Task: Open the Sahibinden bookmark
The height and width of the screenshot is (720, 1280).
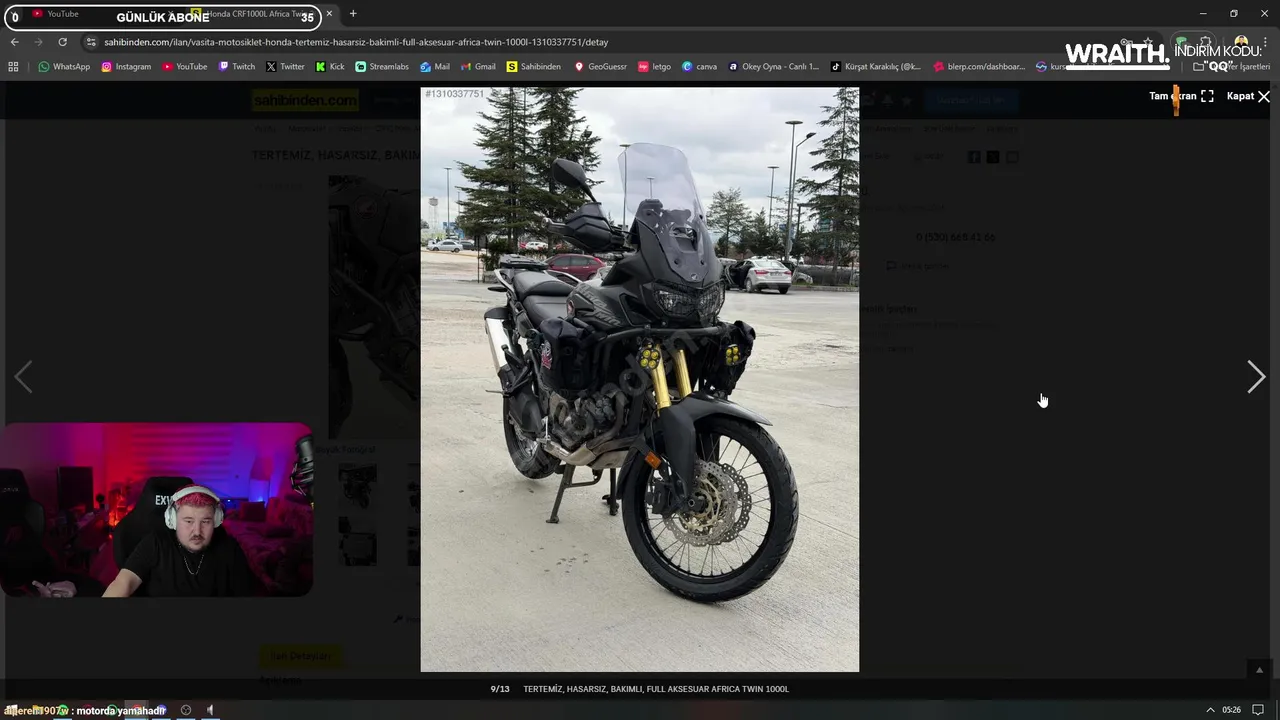Action: point(534,67)
